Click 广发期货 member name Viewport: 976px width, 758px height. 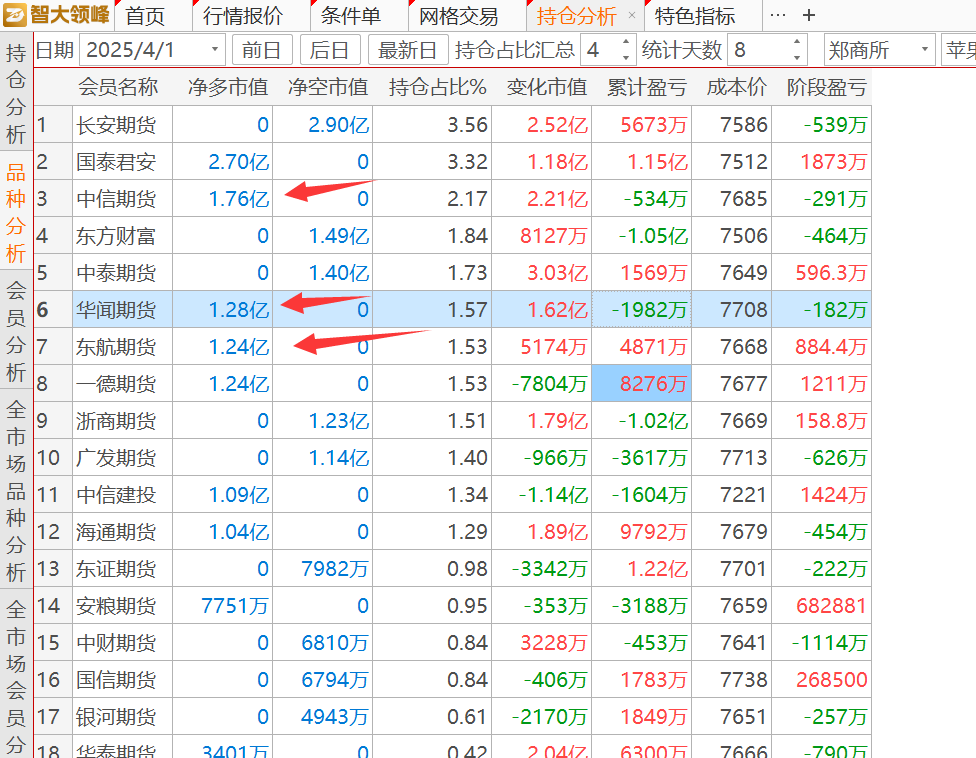click(116, 458)
